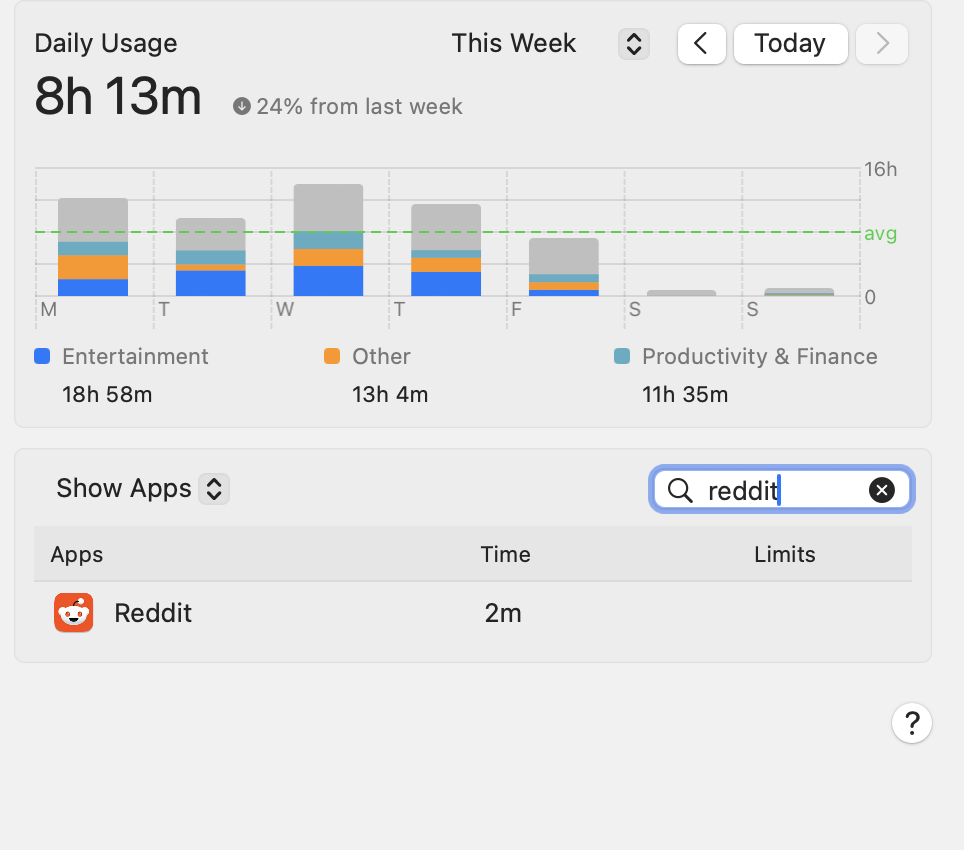
Task: Click the magnifying glass search icon
Action: (680, 490)
